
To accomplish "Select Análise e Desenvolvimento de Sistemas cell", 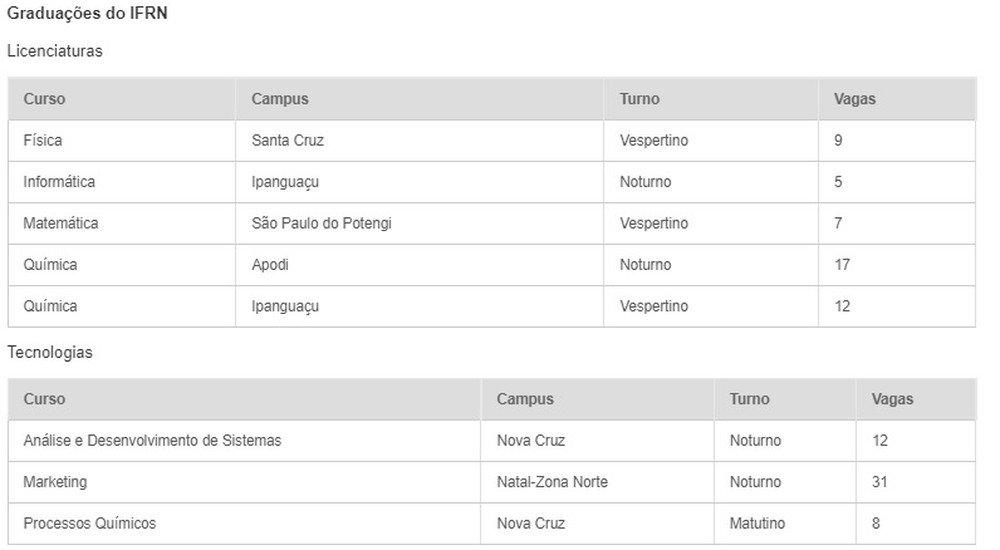I will (x=152, y=440).
